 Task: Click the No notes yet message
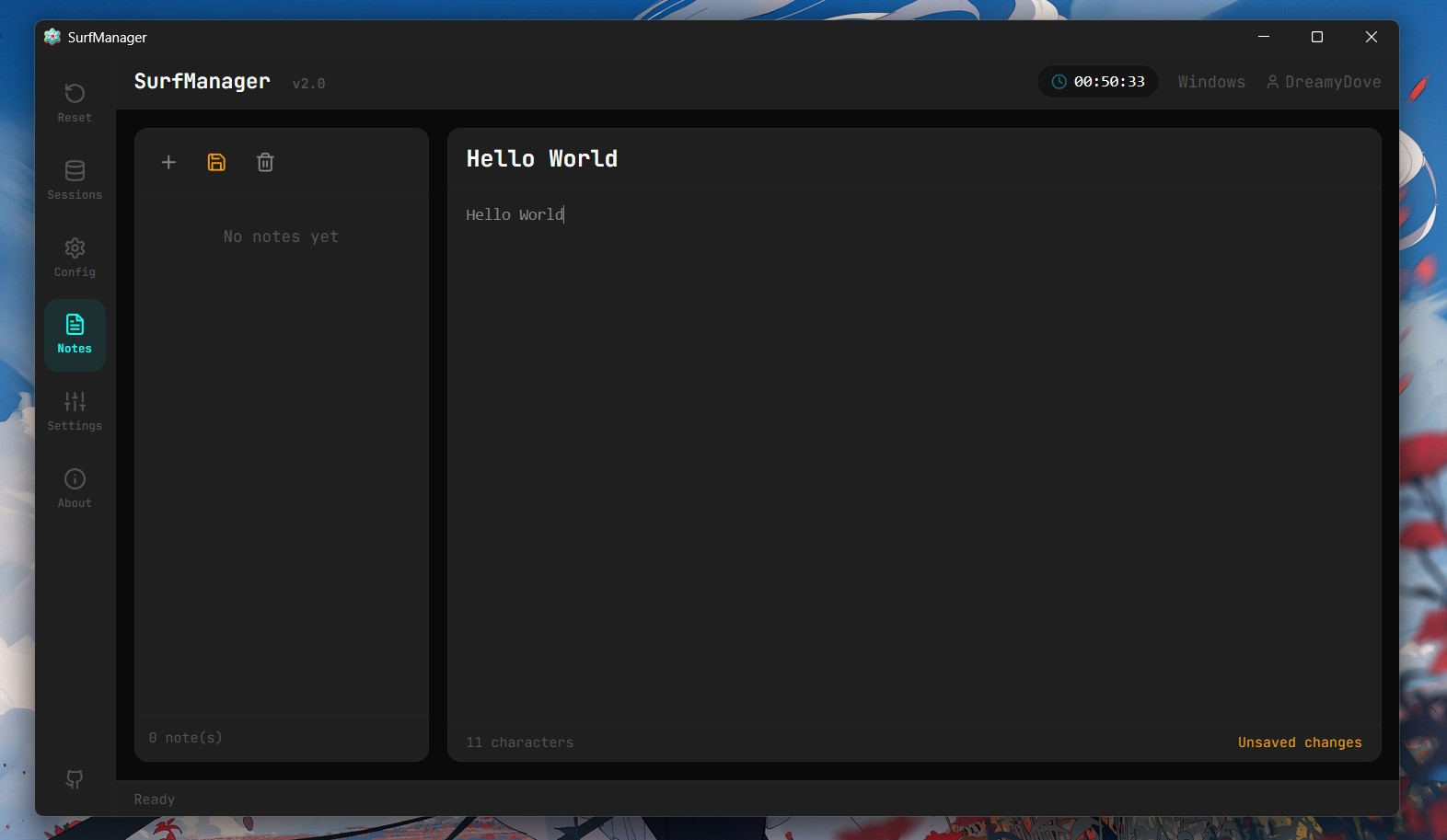(282, 236)
